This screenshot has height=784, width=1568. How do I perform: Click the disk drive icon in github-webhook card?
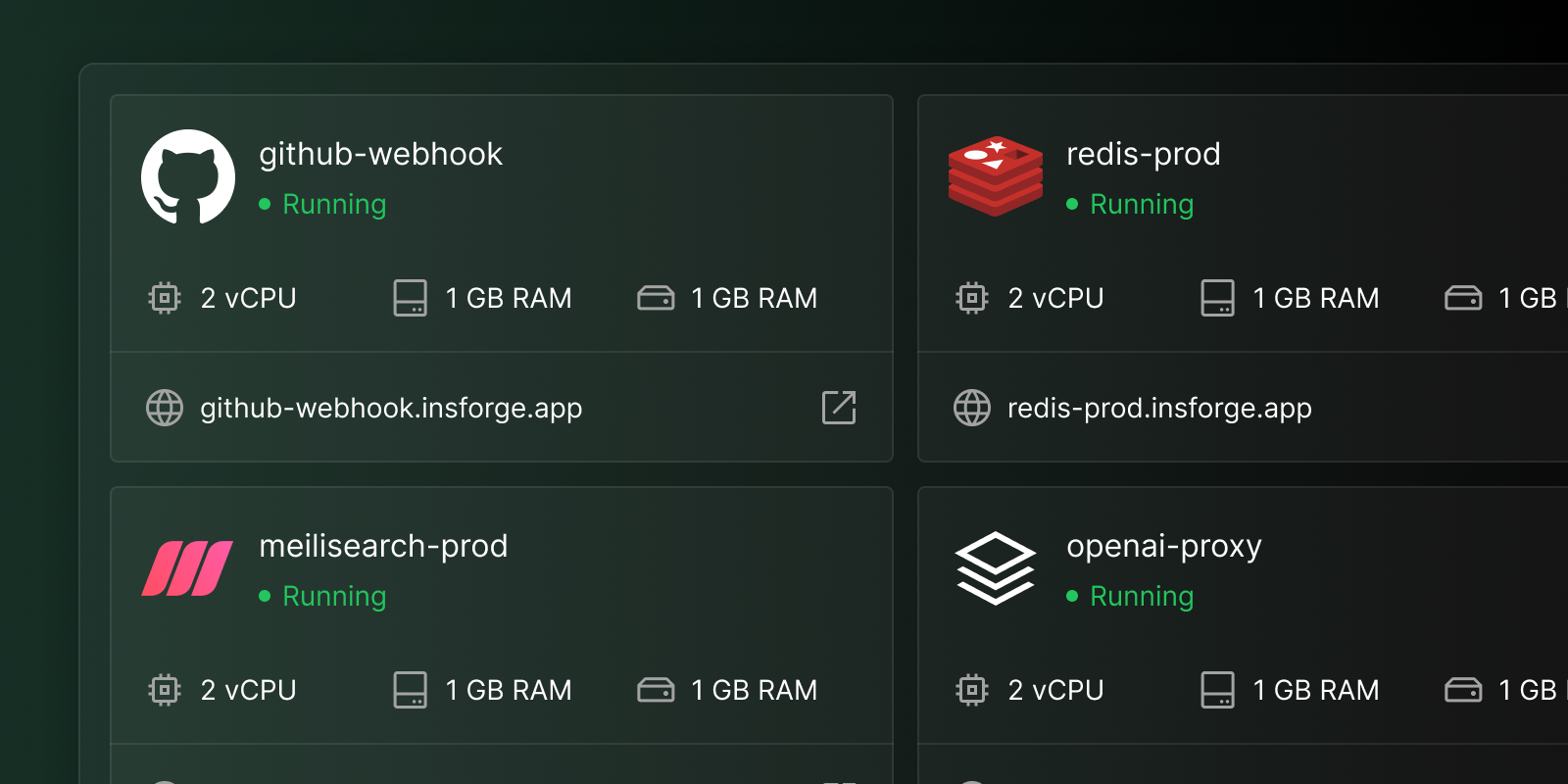pyautogui.click(x=656, y=298)
